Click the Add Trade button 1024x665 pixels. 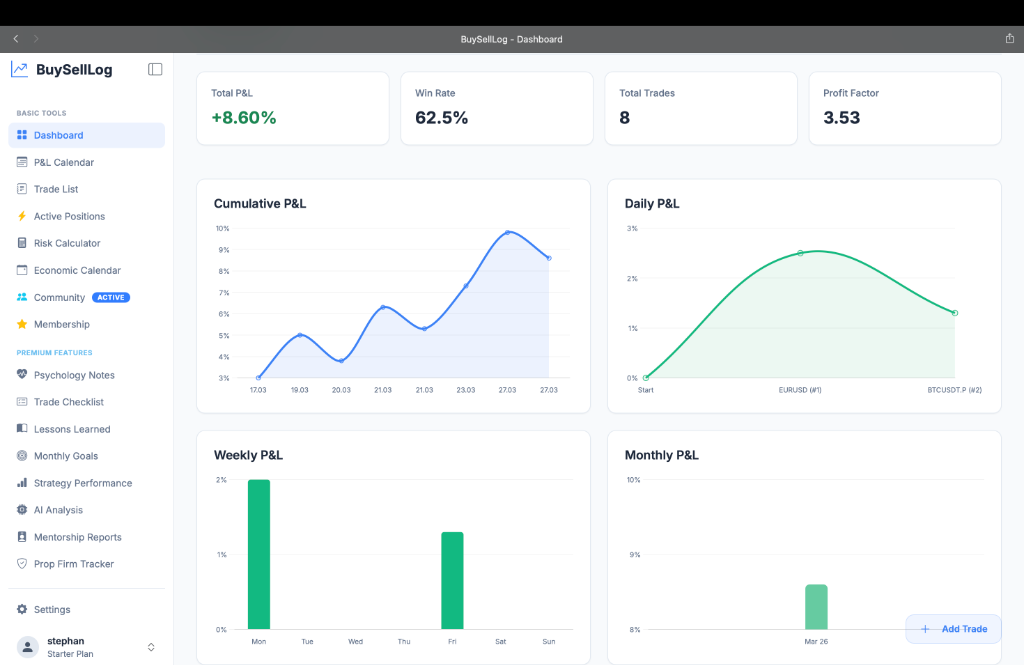click(x=953, y=629)
